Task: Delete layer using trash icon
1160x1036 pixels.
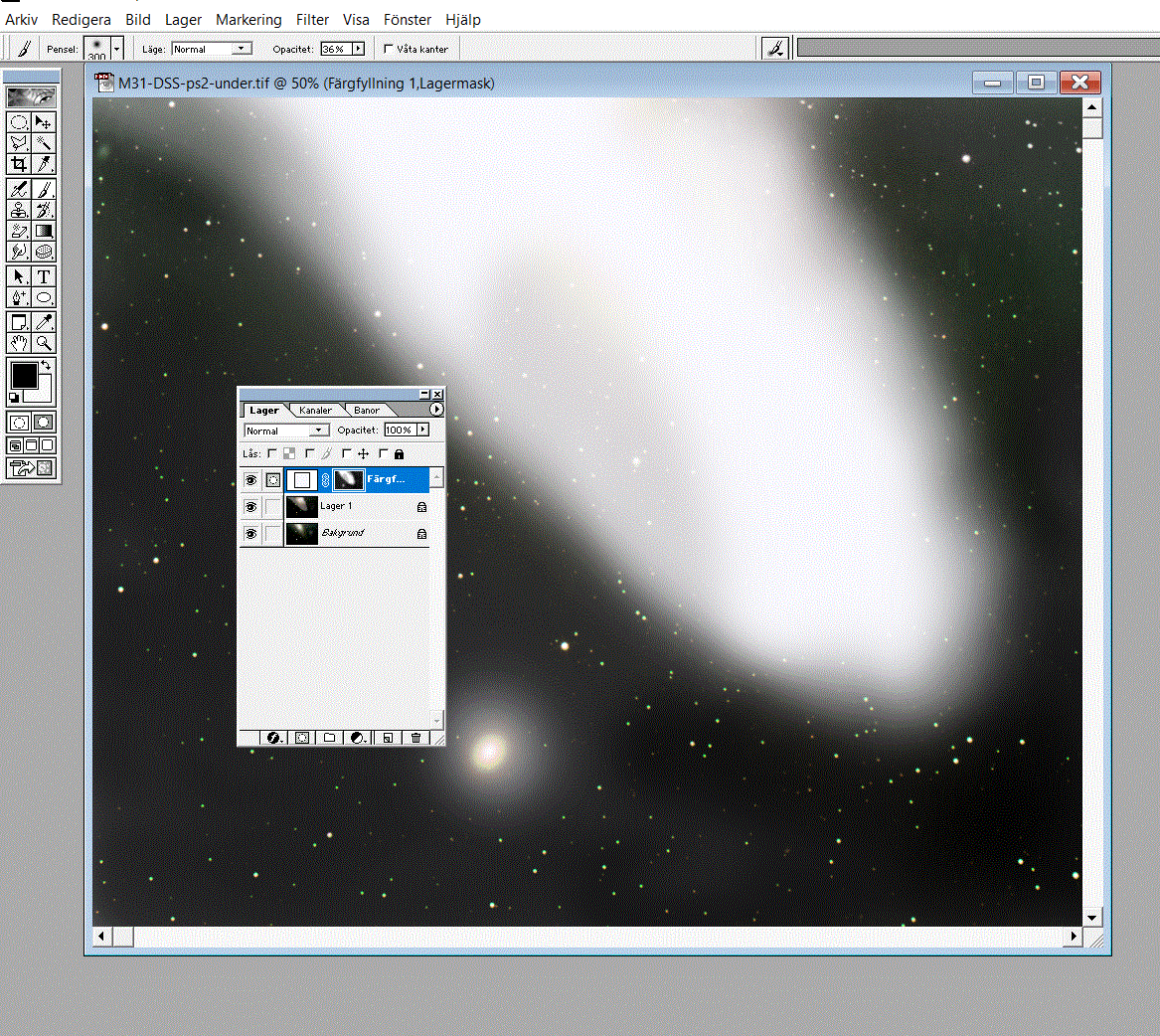Action: (415, 738)
